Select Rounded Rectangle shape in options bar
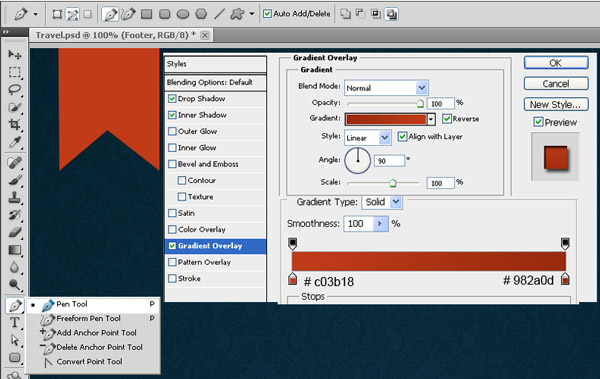Screen dimensions: 600x379 (x=165, y=15)
